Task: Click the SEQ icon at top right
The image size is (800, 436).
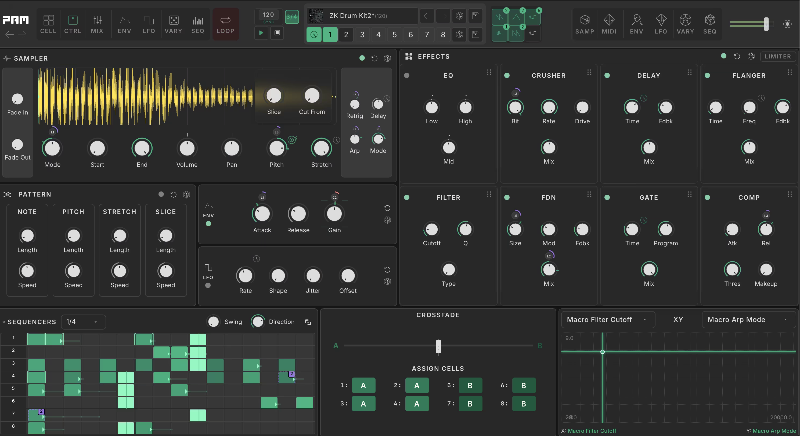Action: (709, 20)
